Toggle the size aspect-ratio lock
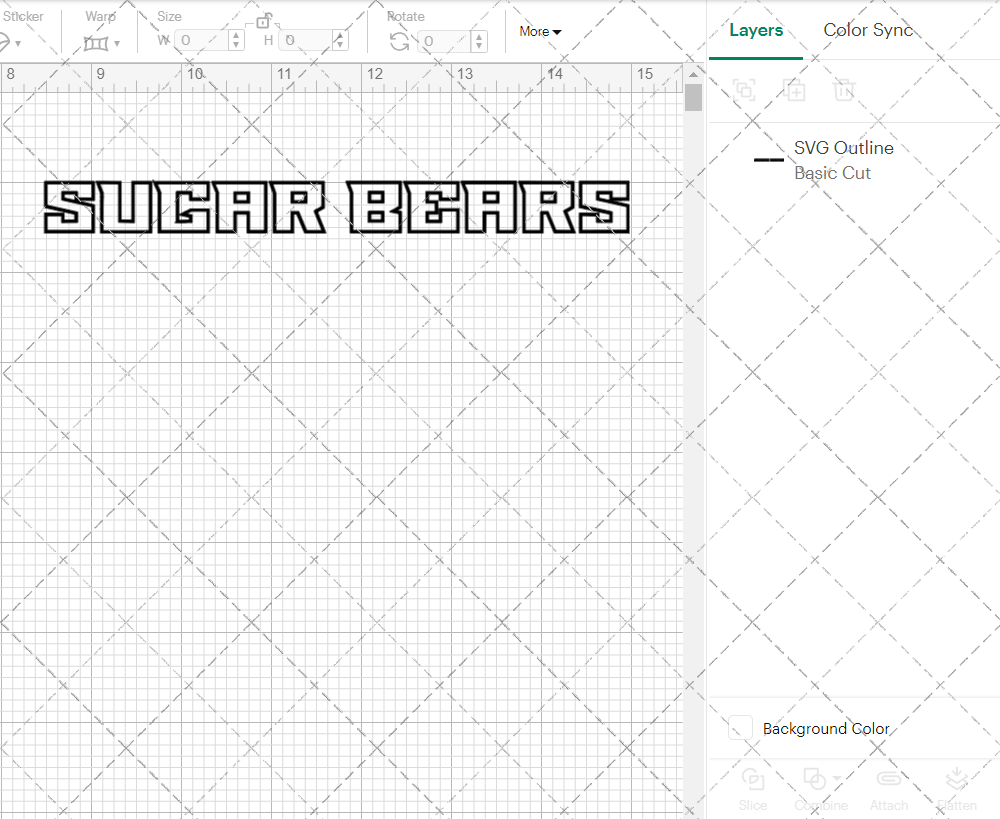This screenshot has height=819, width=1000. pos(265,22)
